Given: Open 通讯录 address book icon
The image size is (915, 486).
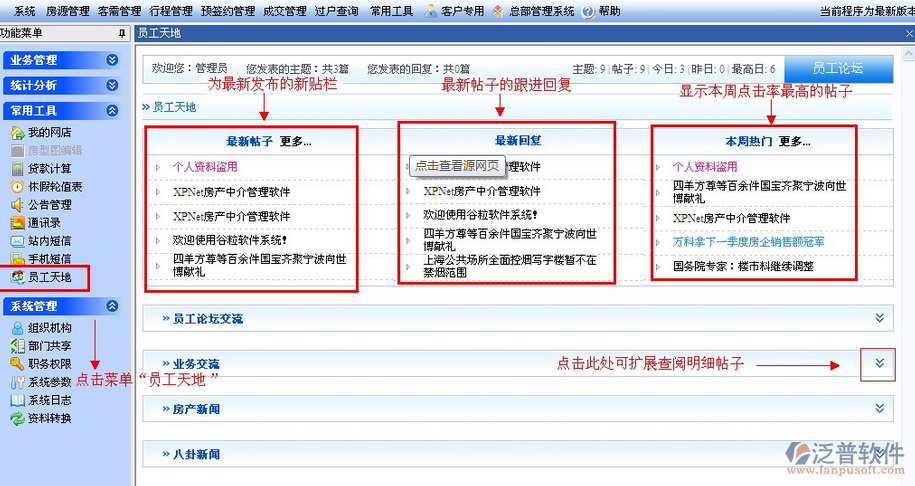Looking at the screenshot, I should (18, 223).
